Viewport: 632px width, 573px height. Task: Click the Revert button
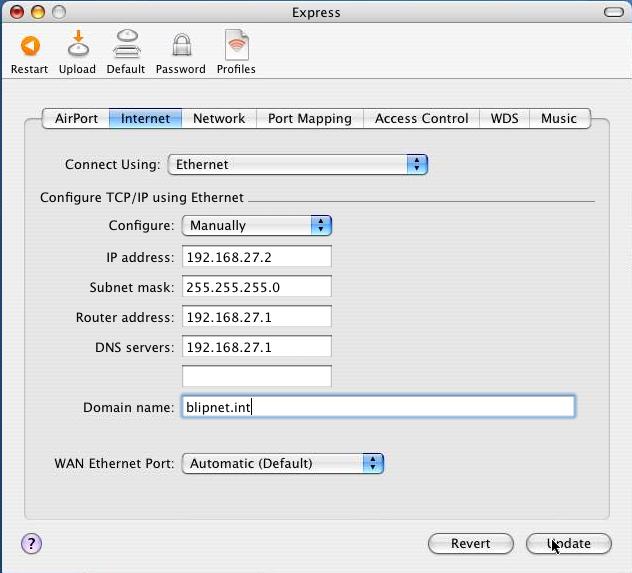click(x=470, y=544)
